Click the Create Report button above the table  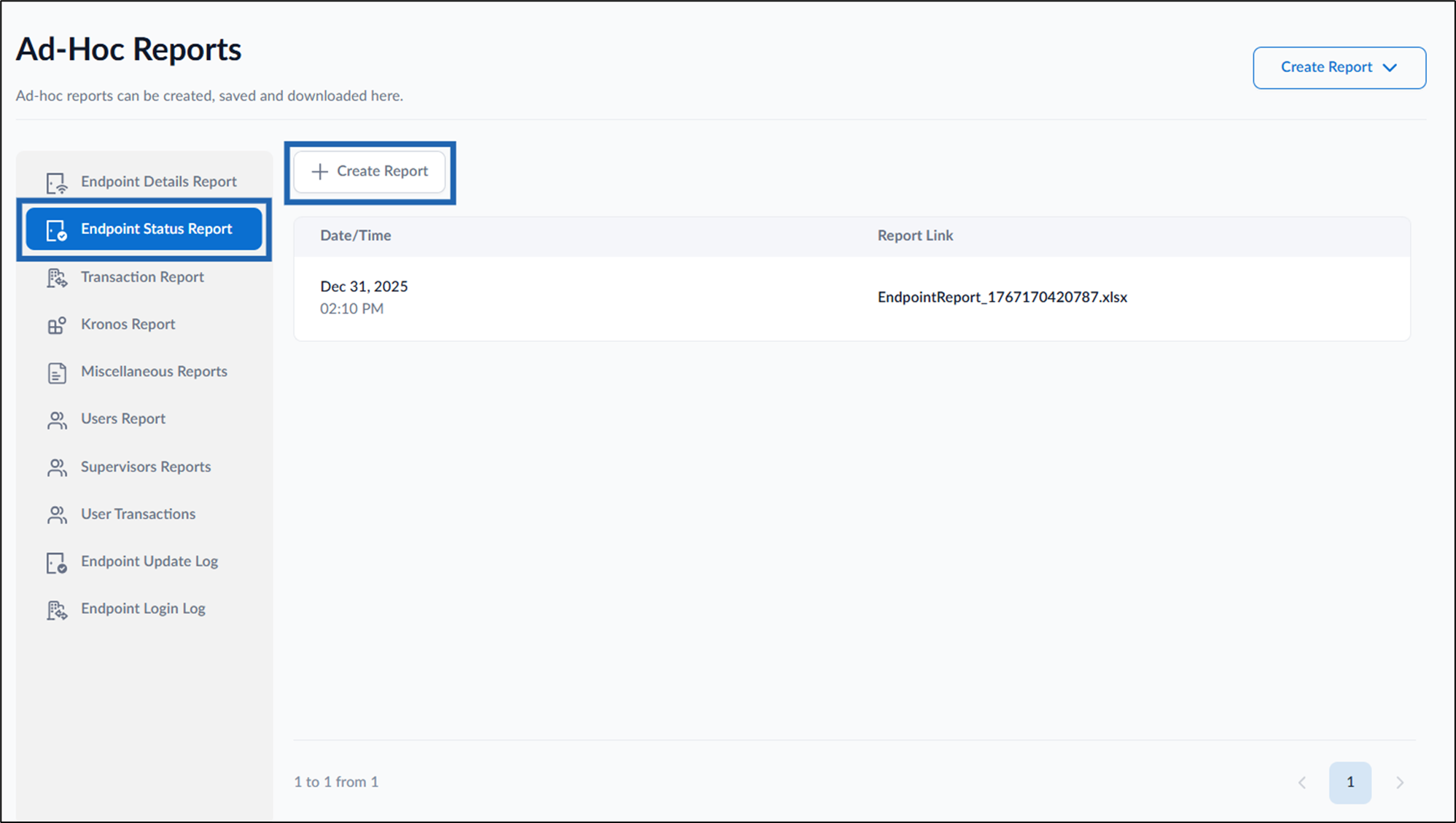point(370,172)
